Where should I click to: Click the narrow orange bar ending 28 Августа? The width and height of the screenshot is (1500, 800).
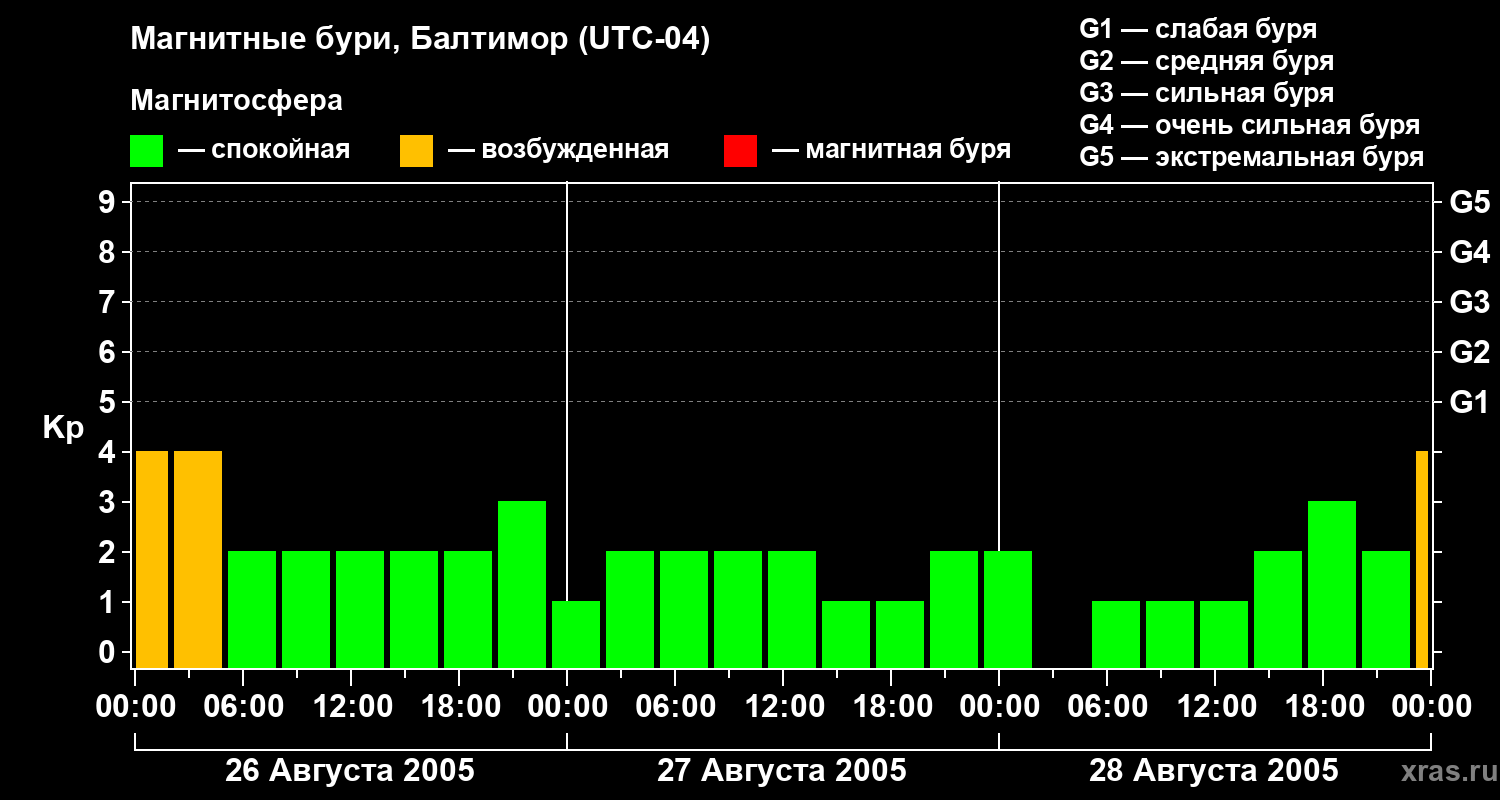[1422, 560]
